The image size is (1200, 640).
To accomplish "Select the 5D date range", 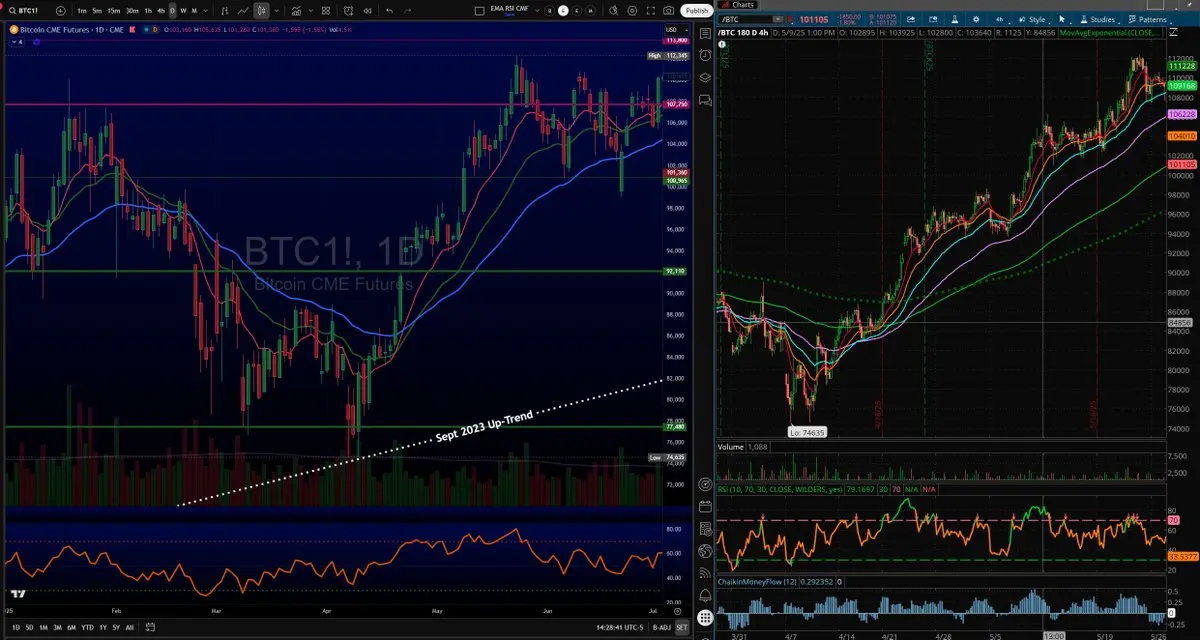I will pyautogui.click(x=29, y=627).
